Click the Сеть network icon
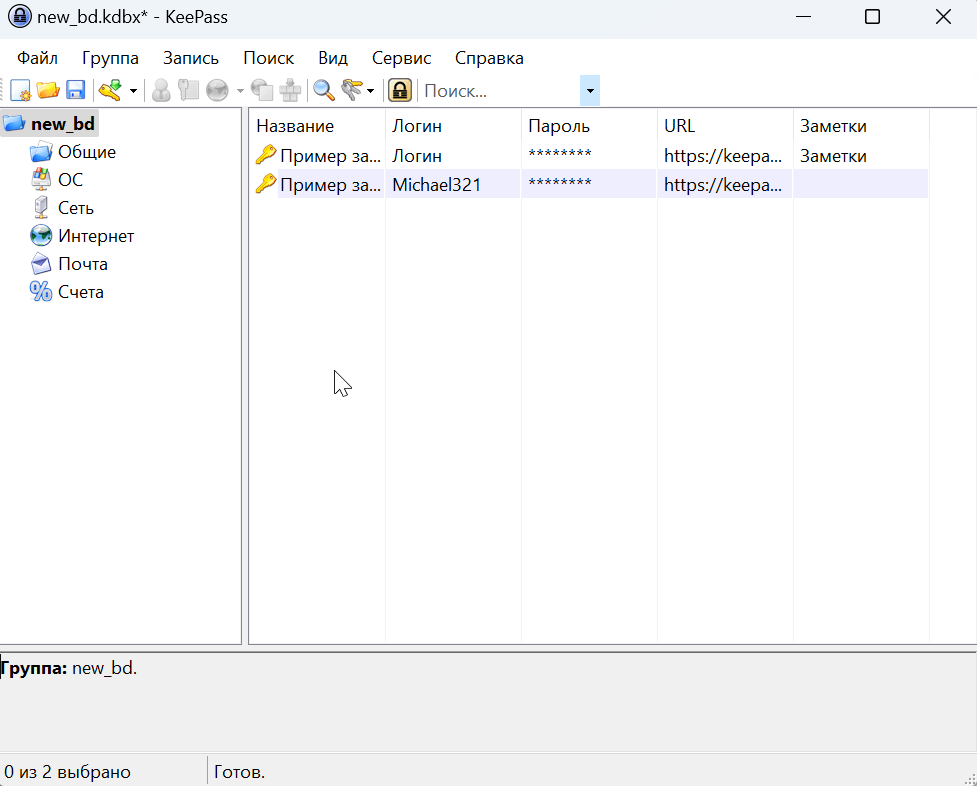 click(41, 208)
